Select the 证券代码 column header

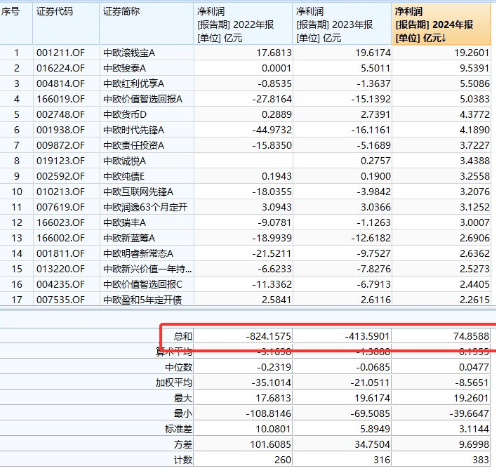pyautogui.click(x=66, y=24)
